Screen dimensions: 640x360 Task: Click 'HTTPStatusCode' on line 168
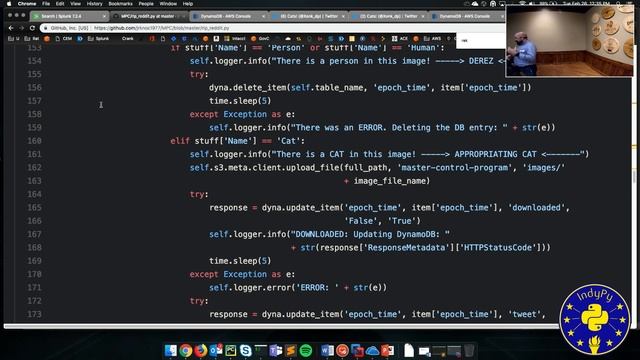pos(498,248)
